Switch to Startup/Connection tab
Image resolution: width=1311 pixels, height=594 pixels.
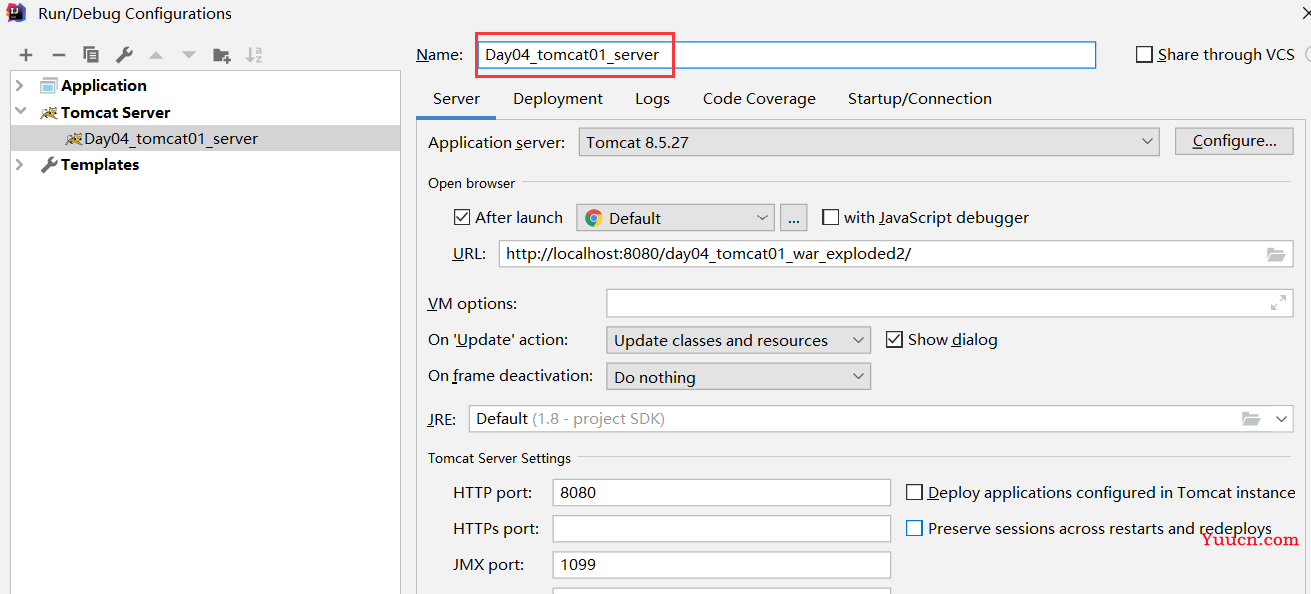[920, 99]
